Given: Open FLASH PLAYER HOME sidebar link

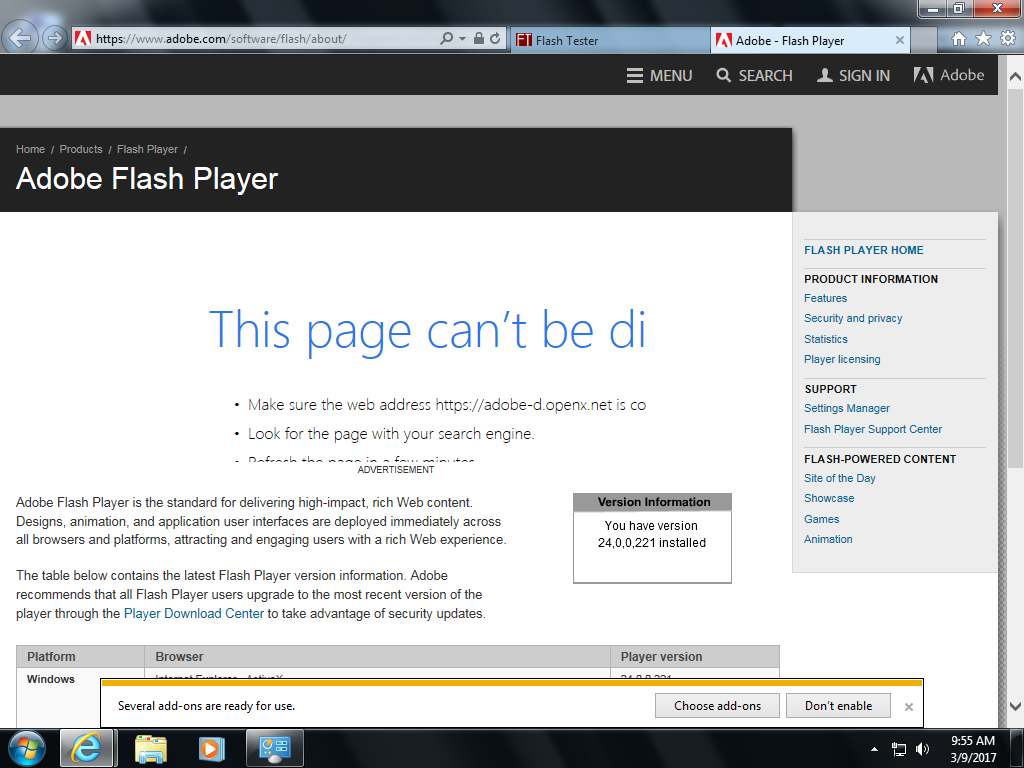Looking at the screenshot, I should [x=863, y=250].
